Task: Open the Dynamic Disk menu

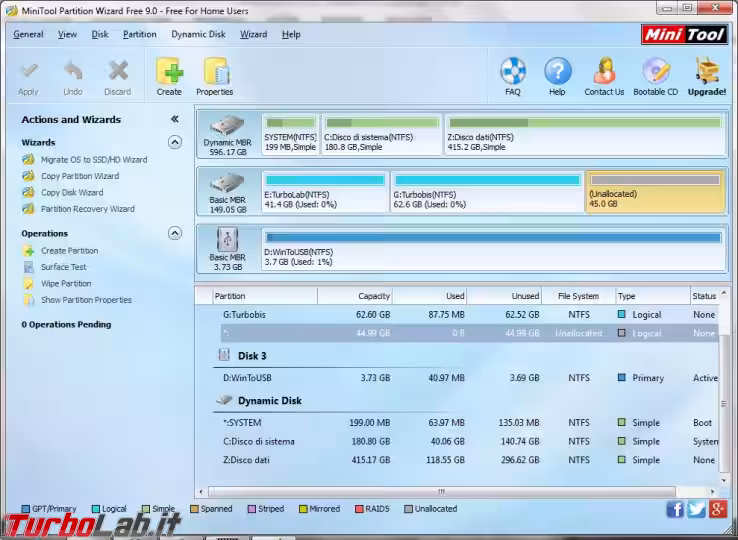Action: click(x=198, y=34)
